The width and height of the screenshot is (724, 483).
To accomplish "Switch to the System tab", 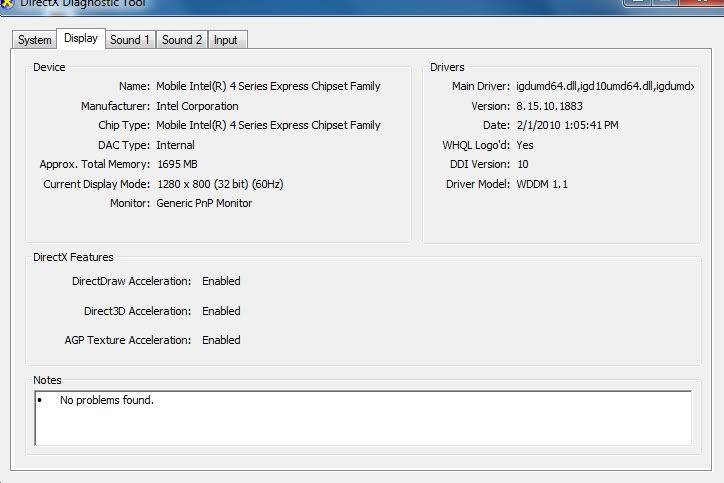I will point(34,40).
